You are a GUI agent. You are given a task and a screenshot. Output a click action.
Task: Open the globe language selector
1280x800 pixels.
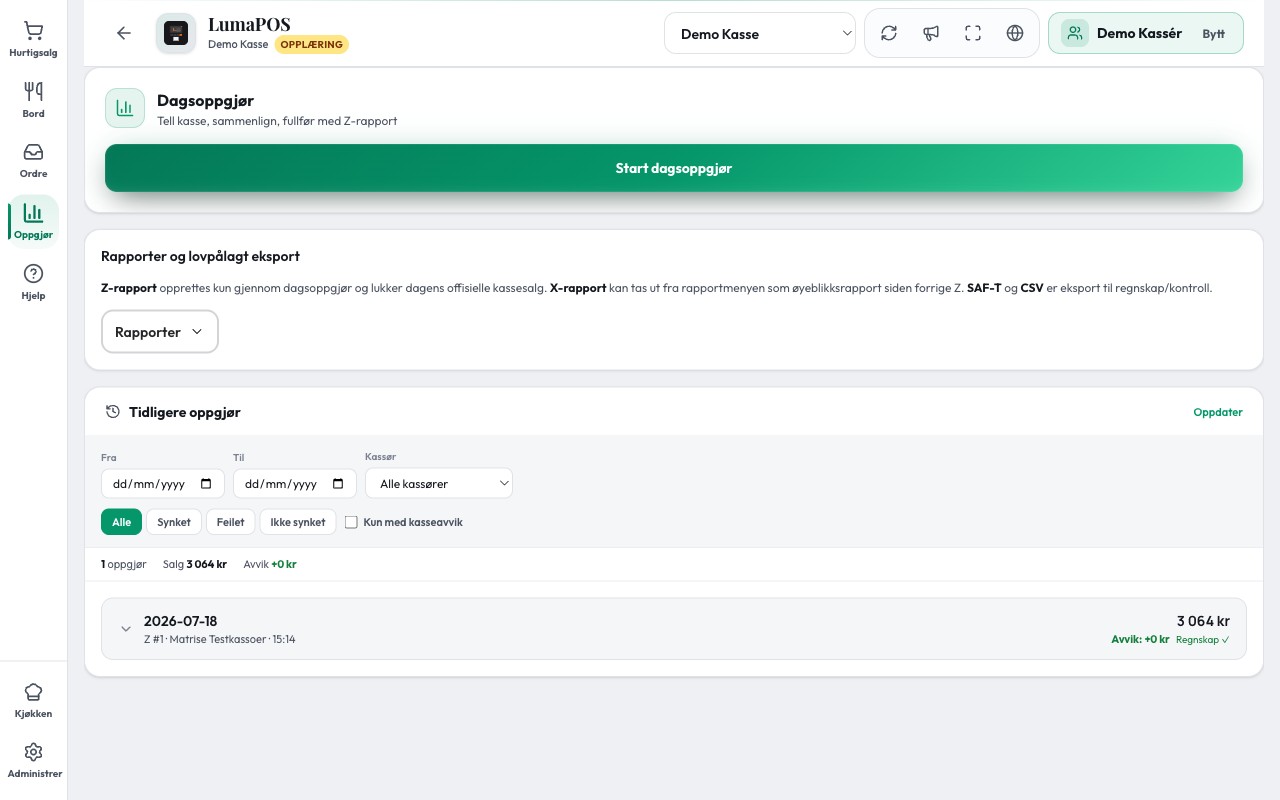pos(1015,33)
